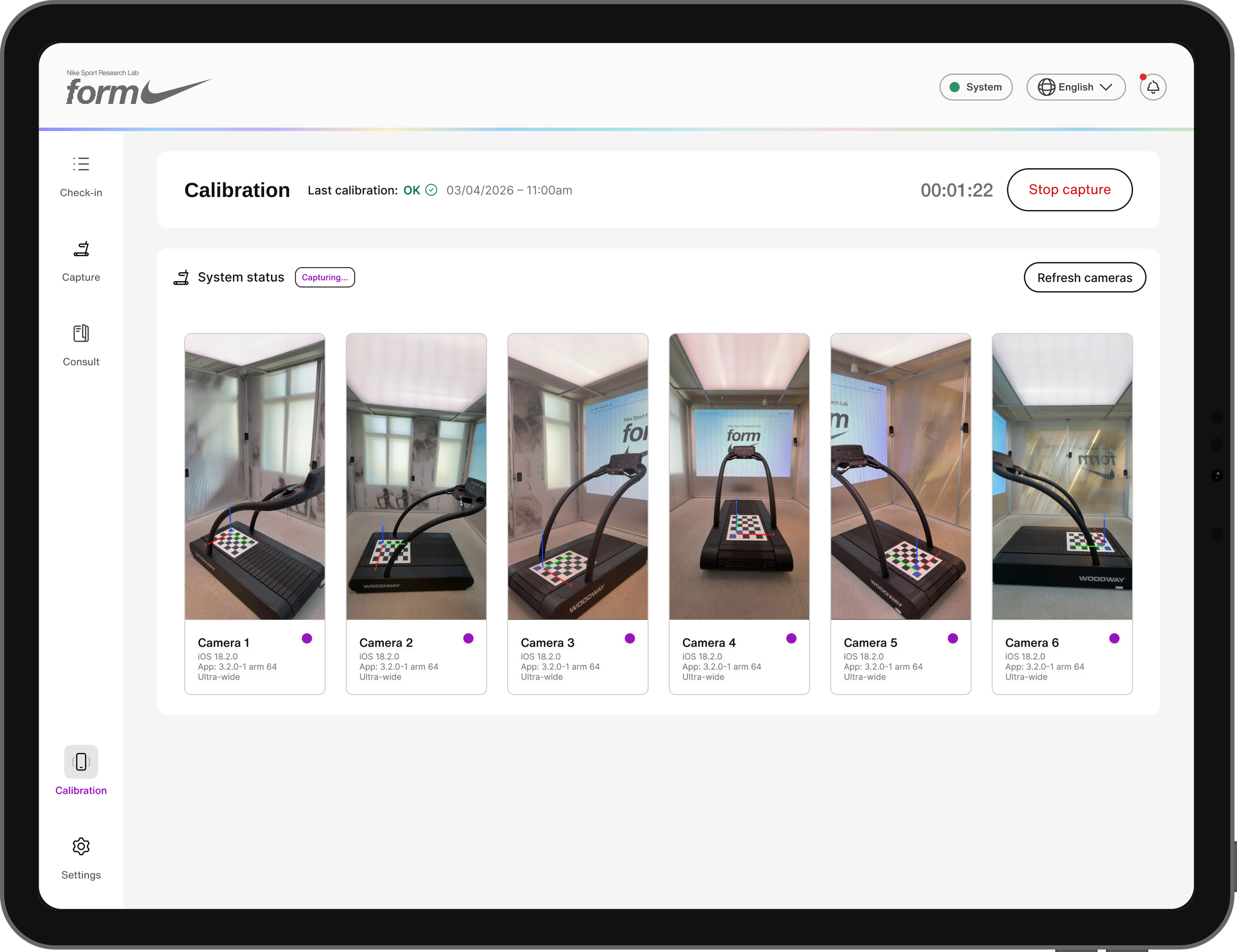1237x952 pixels.
Task: Click Ultra-wide text under Camera 6
Action: [1026, 677]
